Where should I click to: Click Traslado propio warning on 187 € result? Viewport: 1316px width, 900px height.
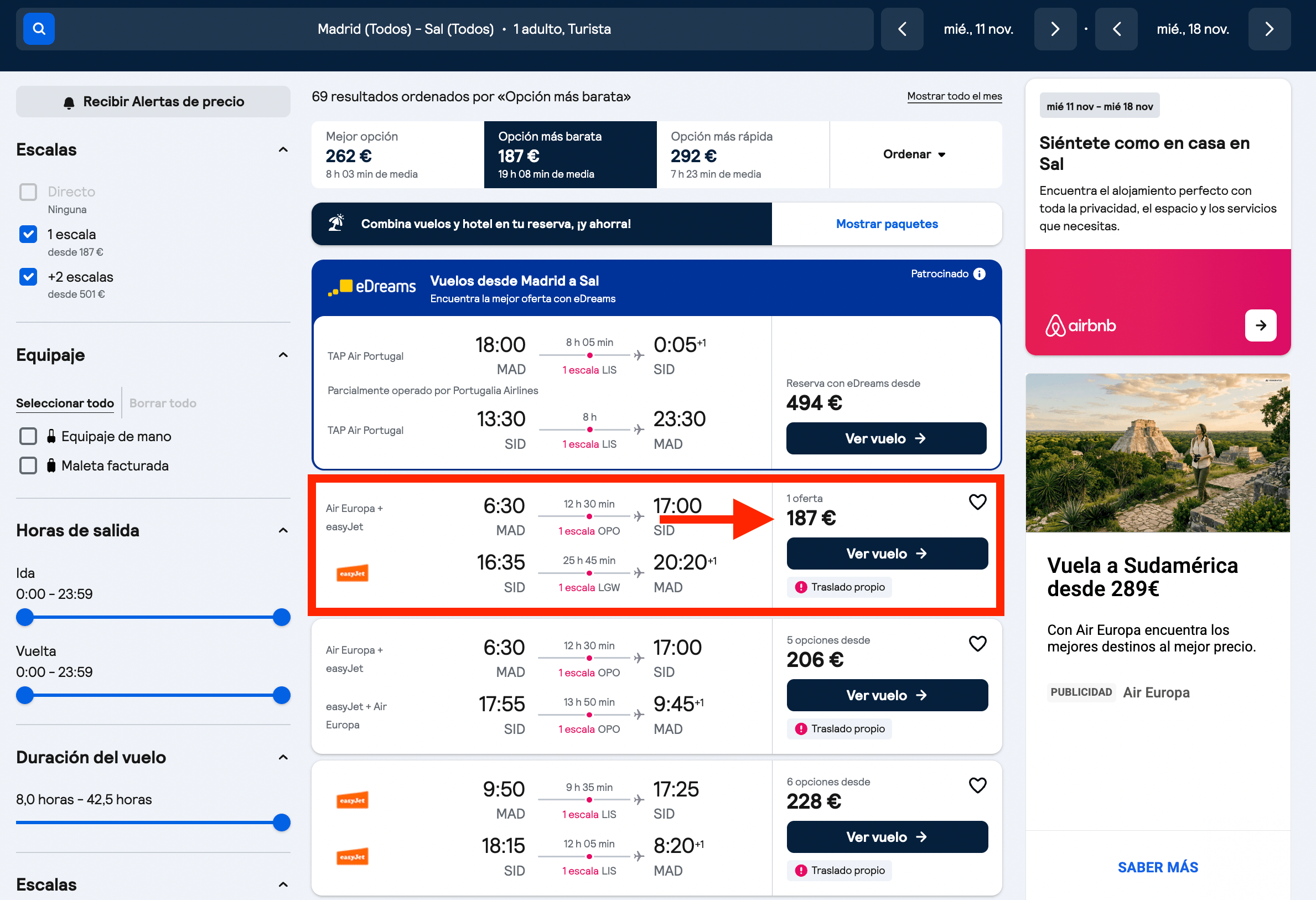pos(839,587)
